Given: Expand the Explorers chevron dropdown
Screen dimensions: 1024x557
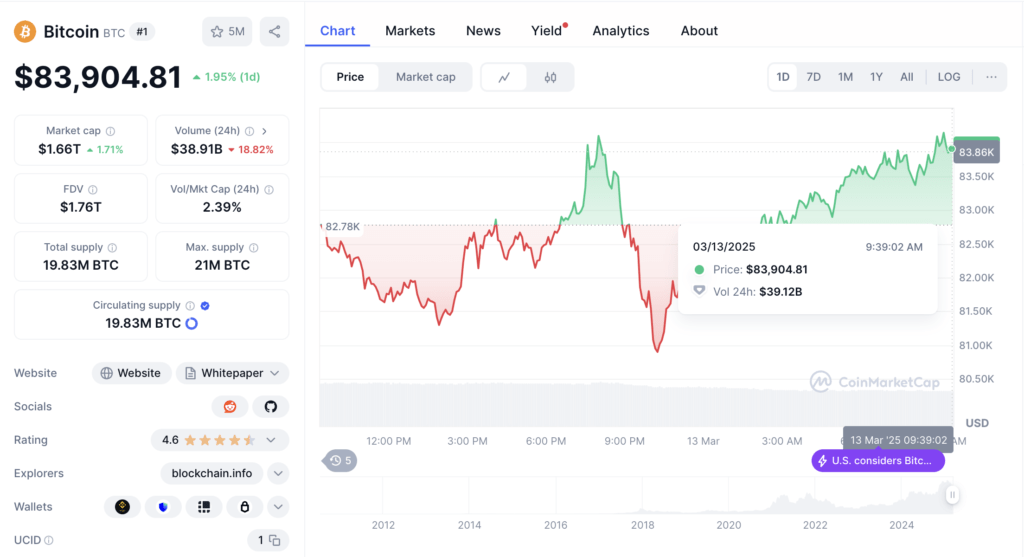Looking at the screenshot, I should point(278,473).
